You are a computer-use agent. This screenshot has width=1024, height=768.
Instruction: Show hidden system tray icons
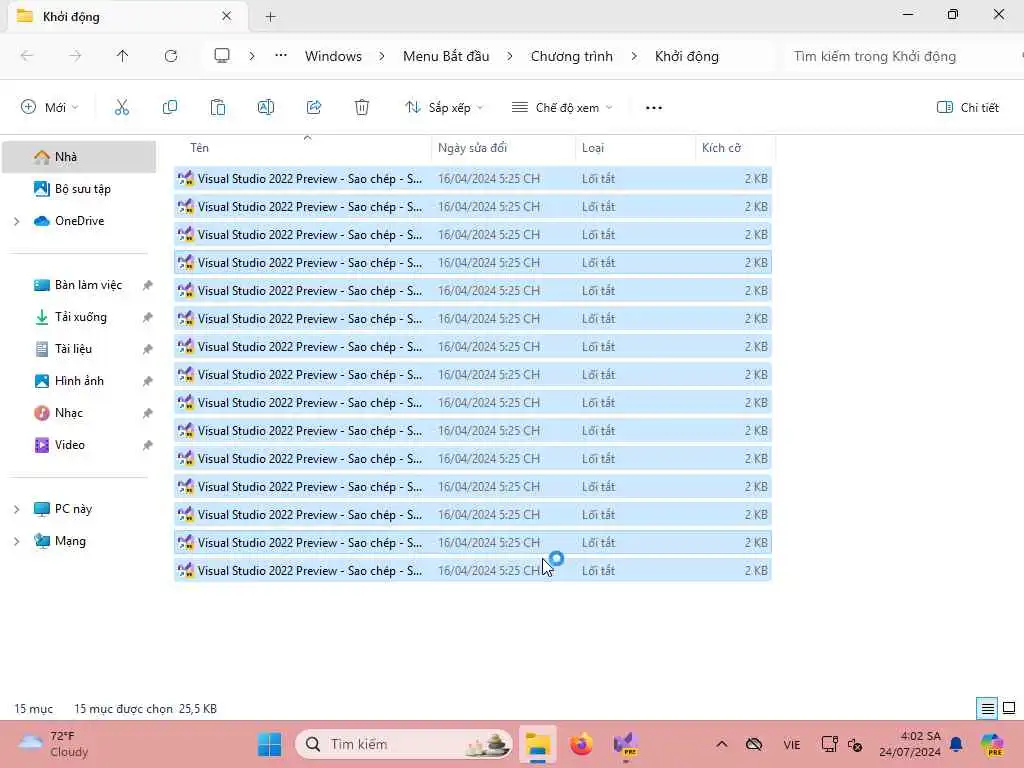[722, 744]
